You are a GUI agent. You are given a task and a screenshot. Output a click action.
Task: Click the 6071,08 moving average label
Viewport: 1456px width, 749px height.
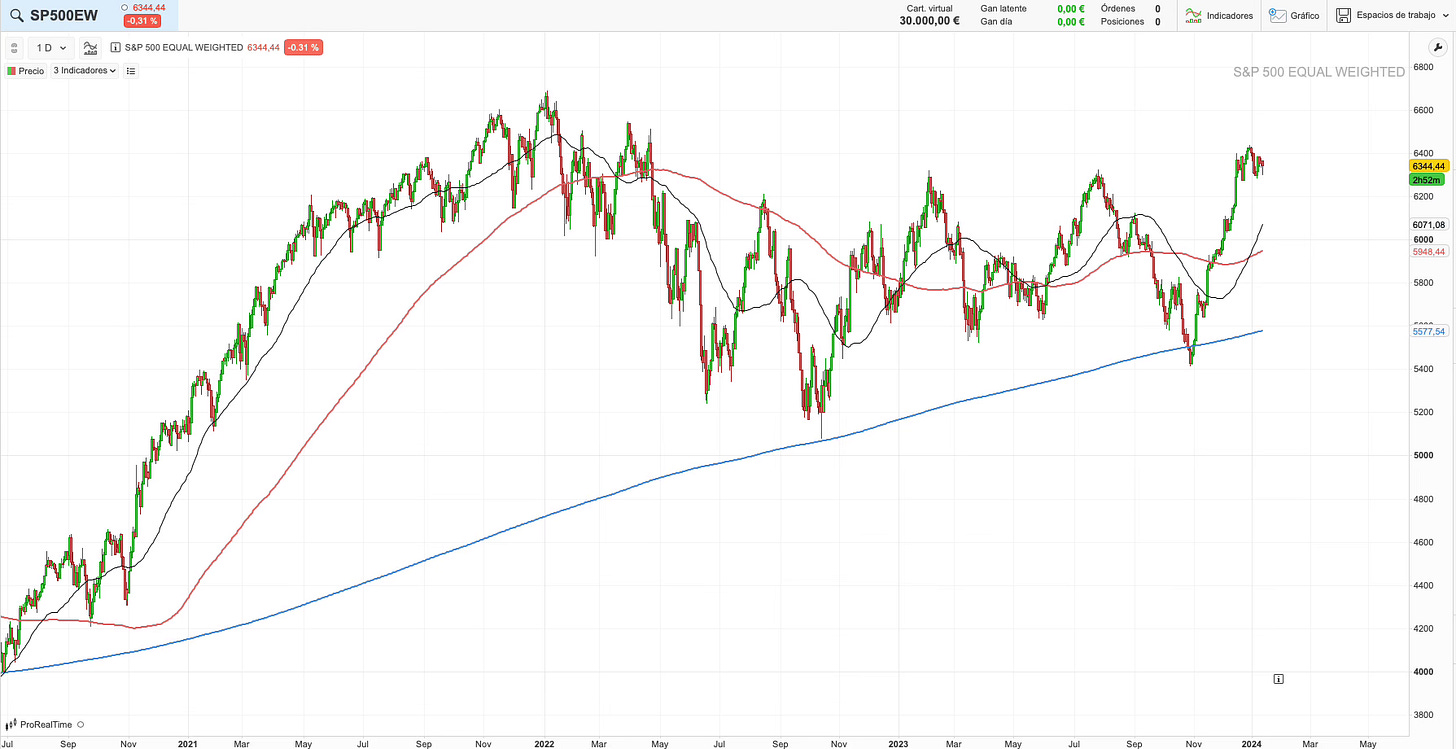coord(1428,225)
